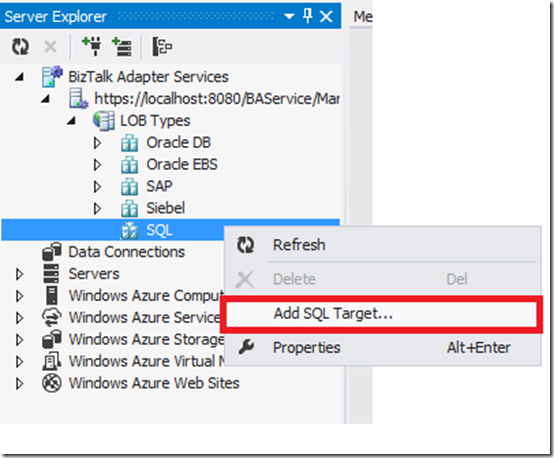Select the Servers label
This screenshot has height=458, width=554.
pyautogui.click(x=94, y=274)
